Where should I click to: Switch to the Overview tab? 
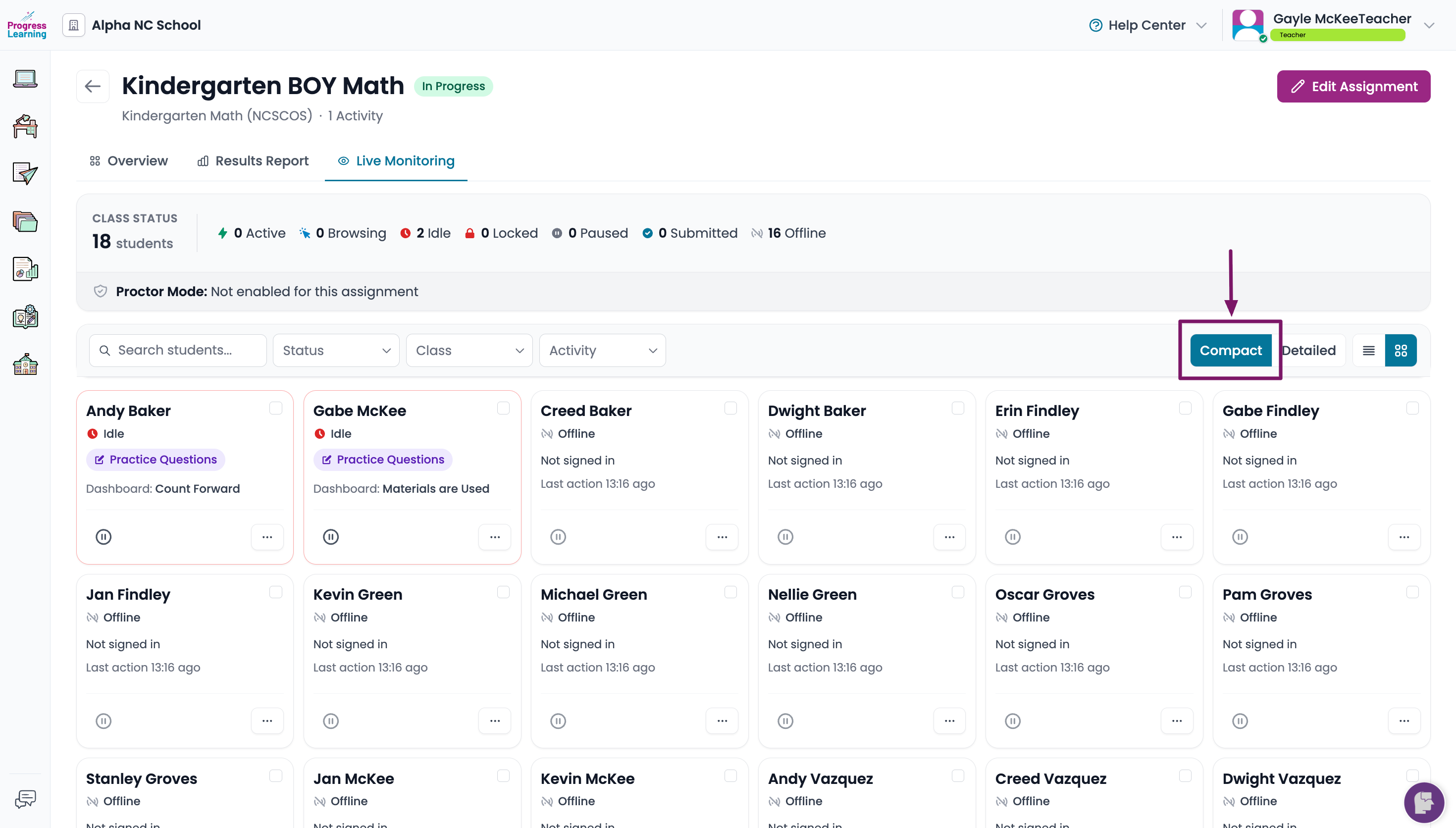point(128,161)
